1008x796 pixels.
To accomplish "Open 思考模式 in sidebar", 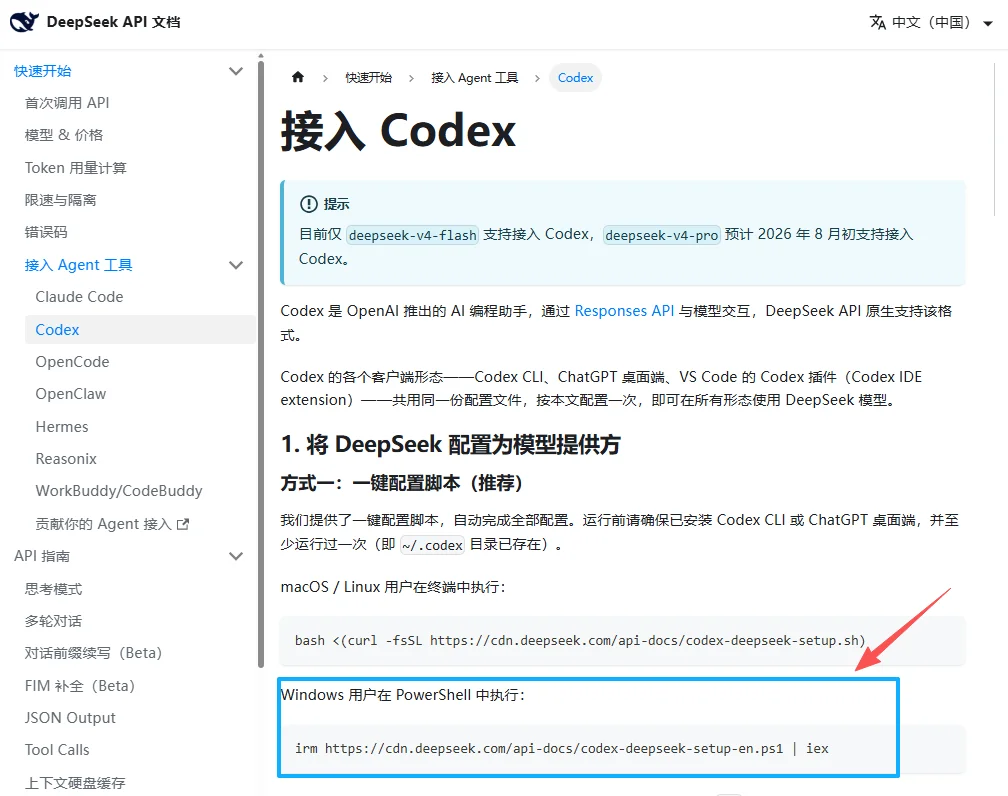I will pos(53,589).
